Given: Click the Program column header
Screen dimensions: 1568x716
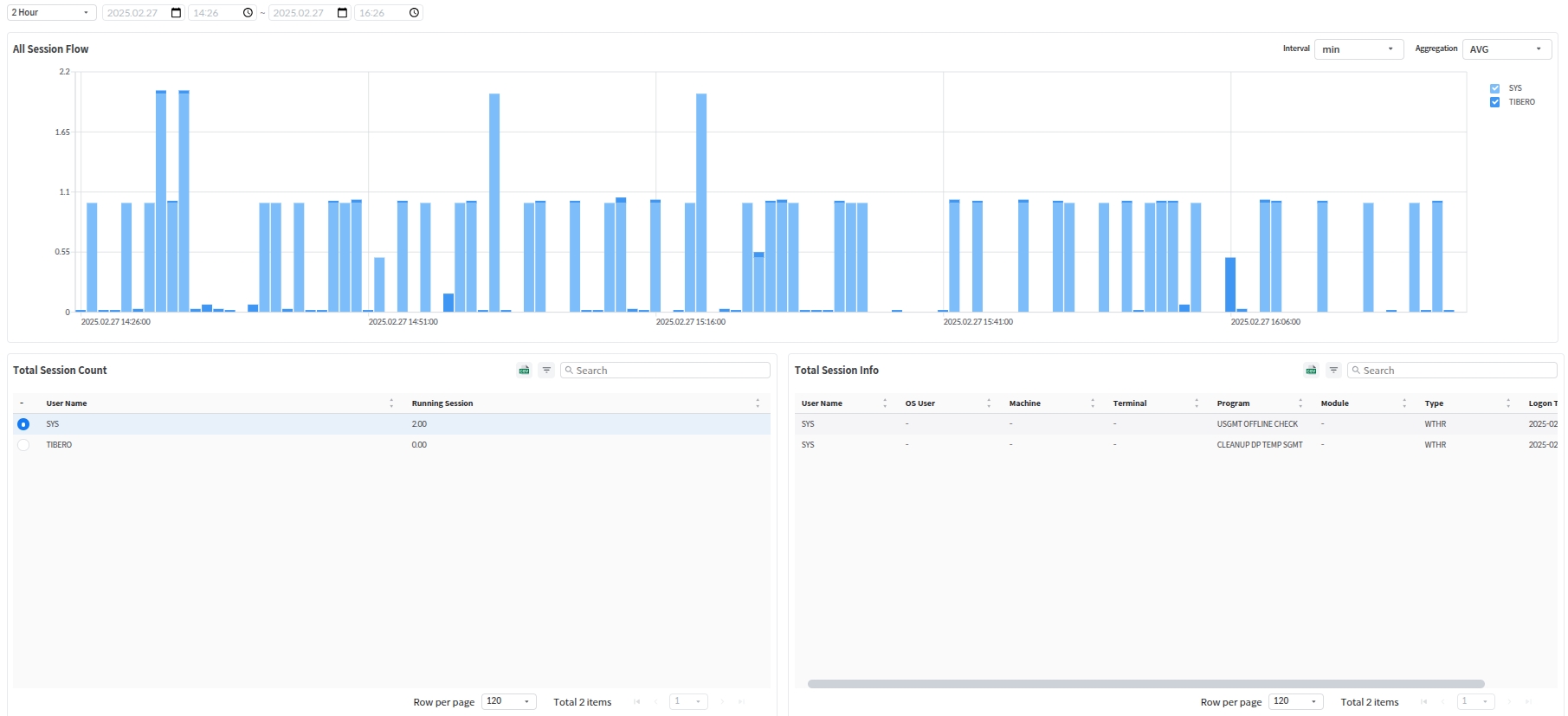Looking at the screenshot, I should [1233, 403].
